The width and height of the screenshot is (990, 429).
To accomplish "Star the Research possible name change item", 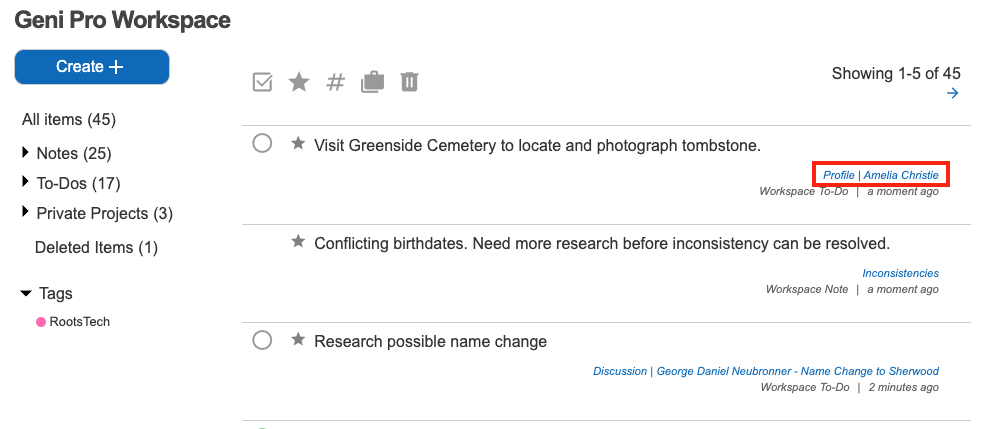I will tap(297, 340).
